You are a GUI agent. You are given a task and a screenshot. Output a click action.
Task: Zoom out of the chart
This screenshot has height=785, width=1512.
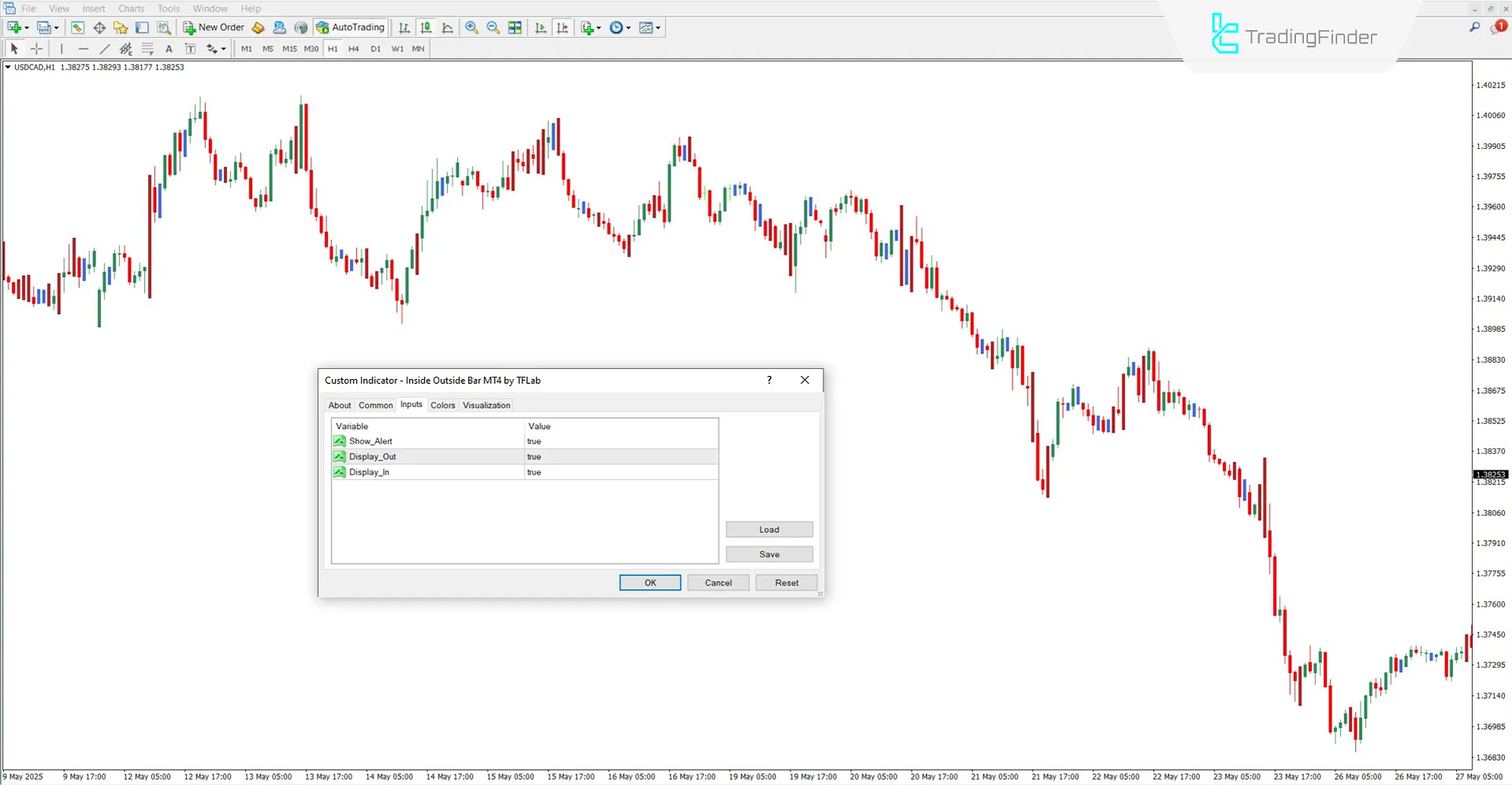pos(492,28)
